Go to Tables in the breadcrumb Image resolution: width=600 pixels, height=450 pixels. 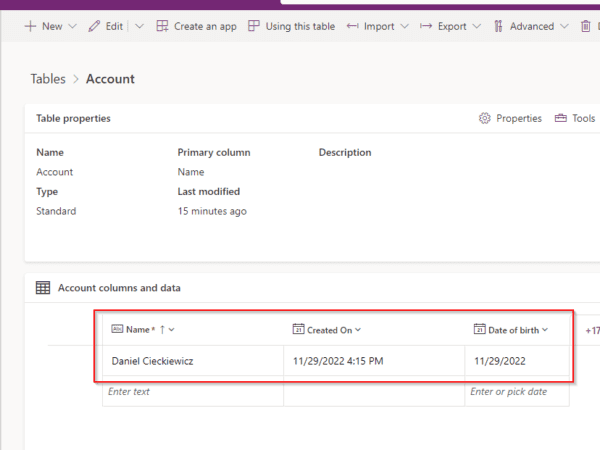[x=47, y=79]
